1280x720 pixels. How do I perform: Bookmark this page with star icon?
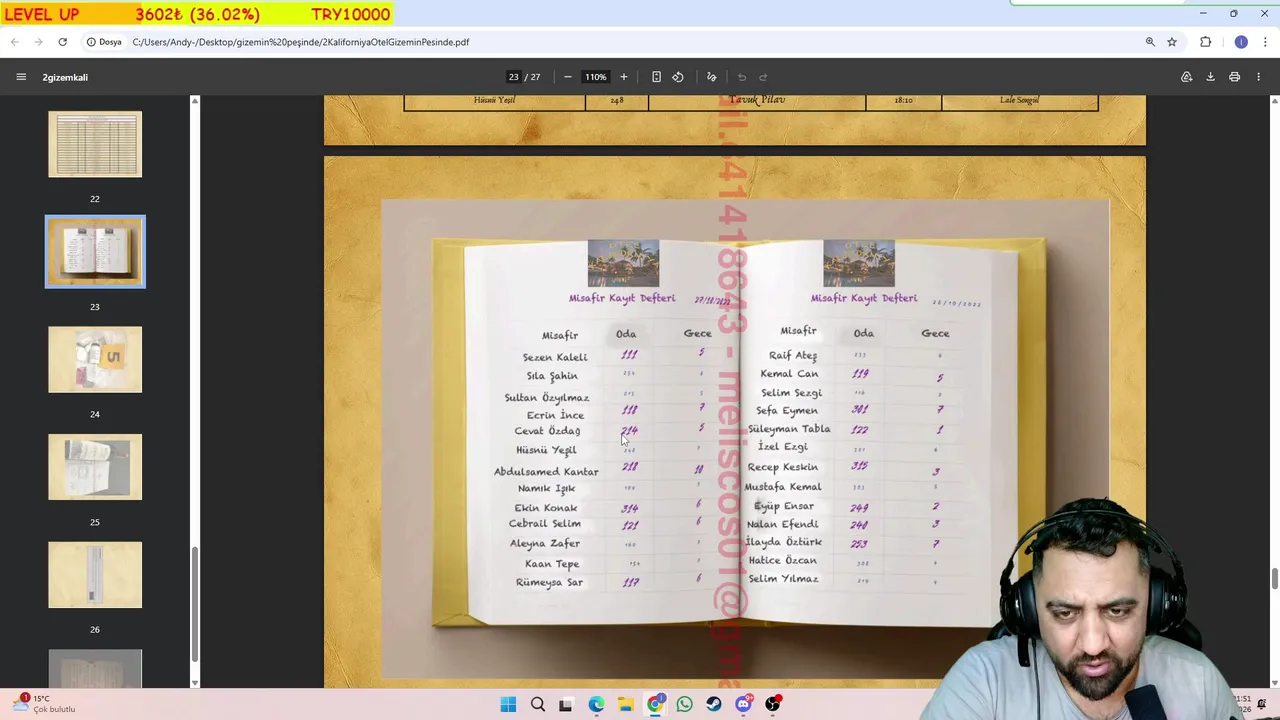coord(1172,42)
